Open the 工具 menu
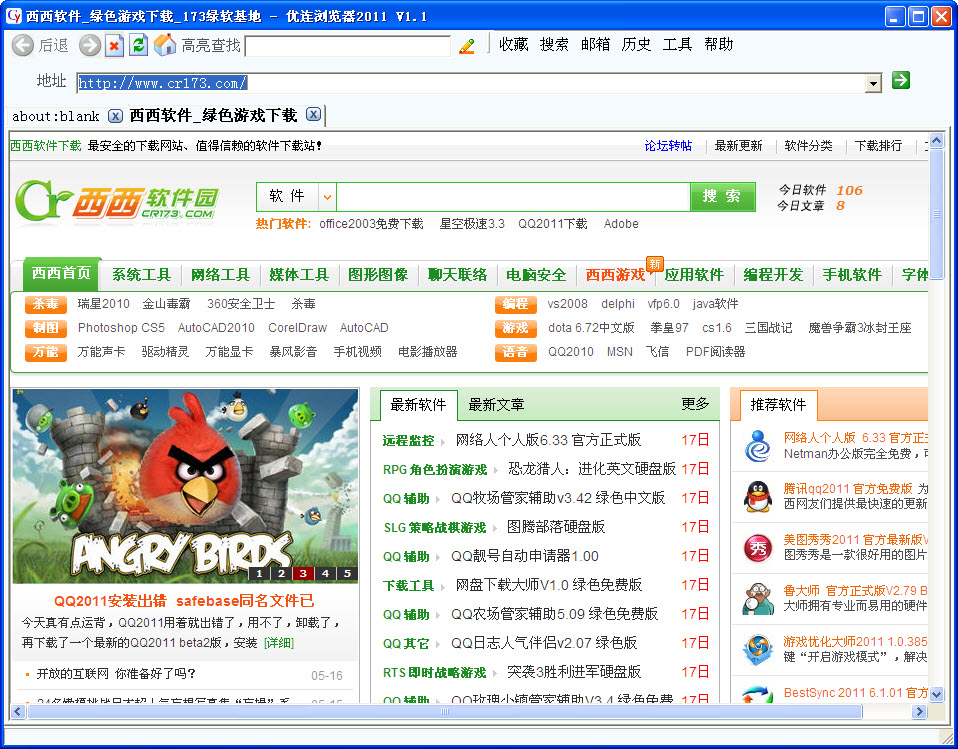The image size is (958, 749). click(x=677, y=45)
